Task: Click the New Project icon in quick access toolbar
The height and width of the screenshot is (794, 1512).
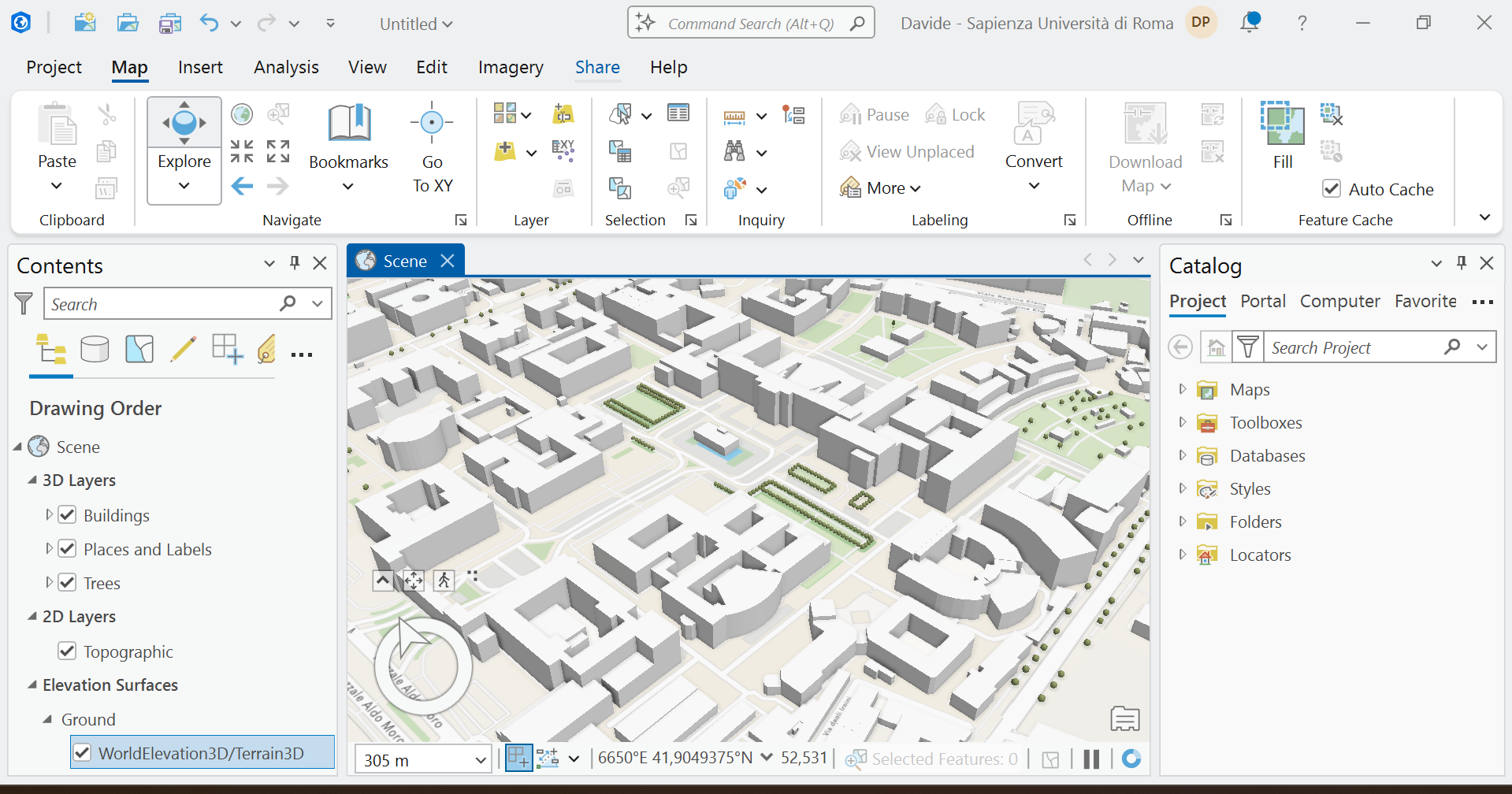Action: [85, 23]
